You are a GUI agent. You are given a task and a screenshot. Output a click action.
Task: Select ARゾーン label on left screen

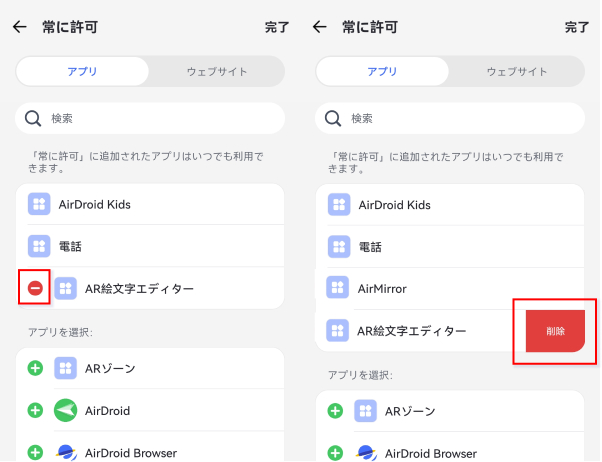click(x=110, y=369)
